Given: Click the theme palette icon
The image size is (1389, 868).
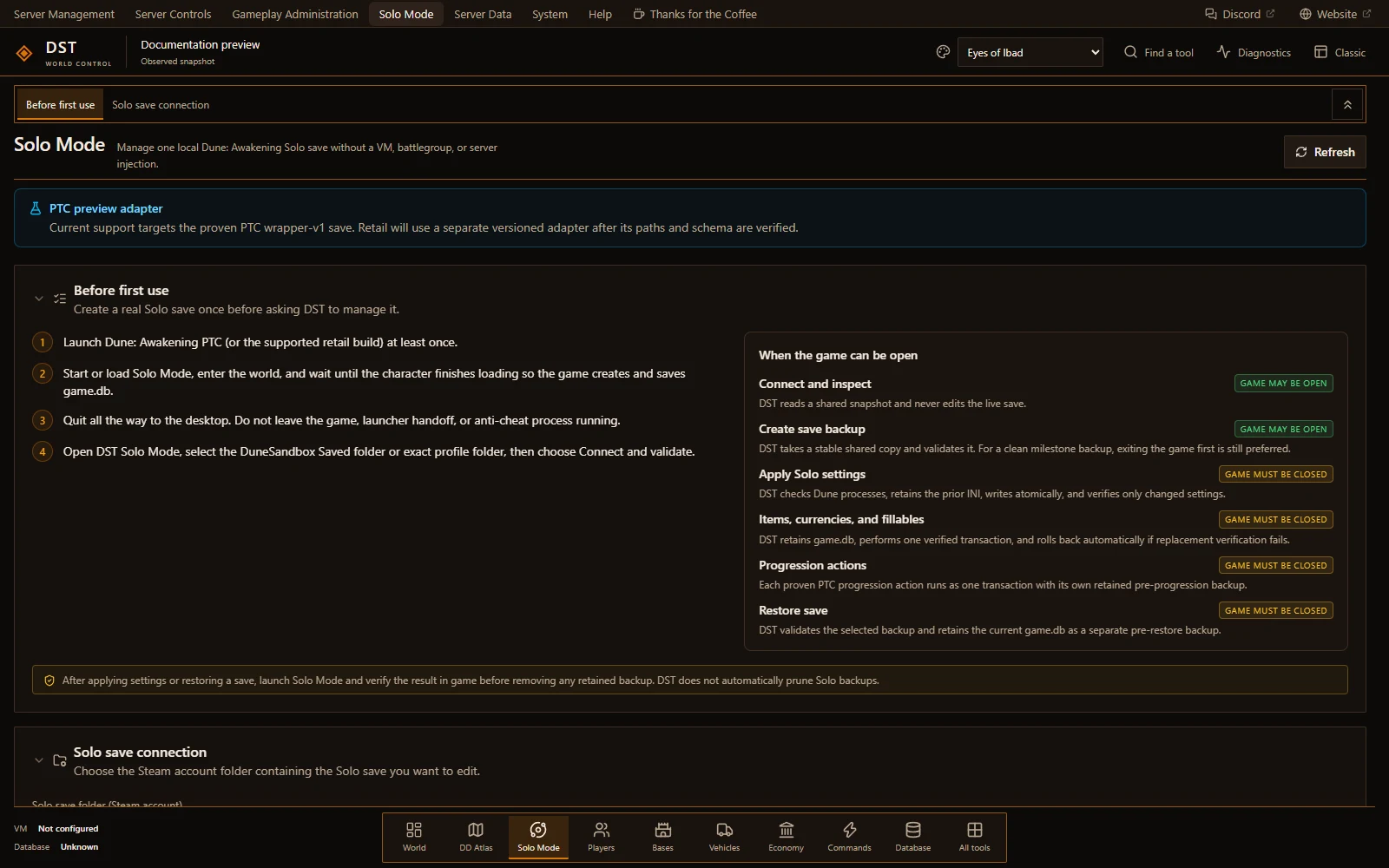Looking at the screenshot, I should tap(943, 52).
